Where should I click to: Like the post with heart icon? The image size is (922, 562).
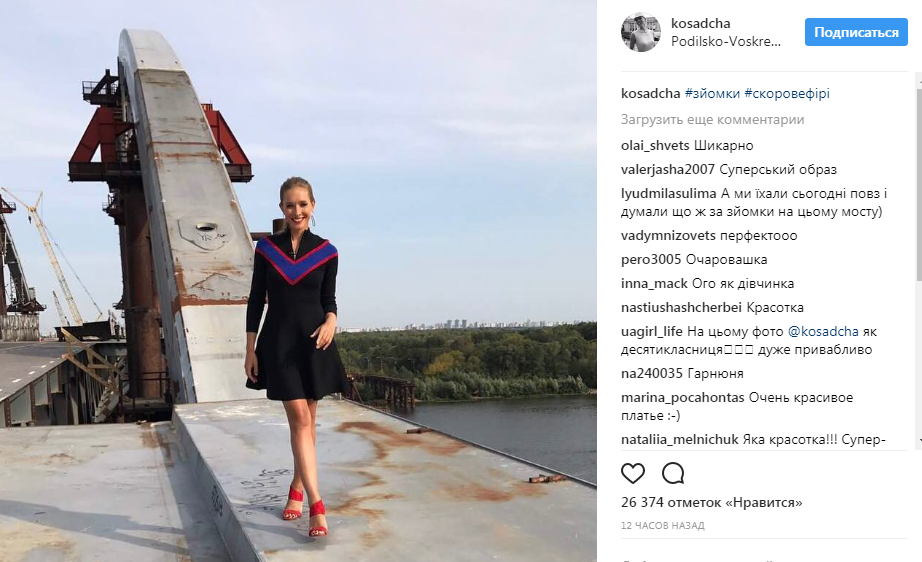pos(633,473)
